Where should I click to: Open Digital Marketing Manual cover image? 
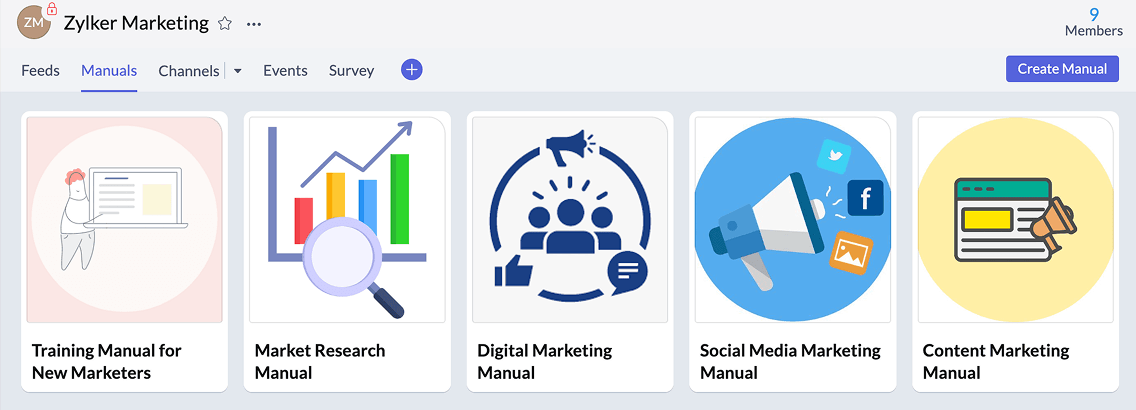(x=570, y=220)
